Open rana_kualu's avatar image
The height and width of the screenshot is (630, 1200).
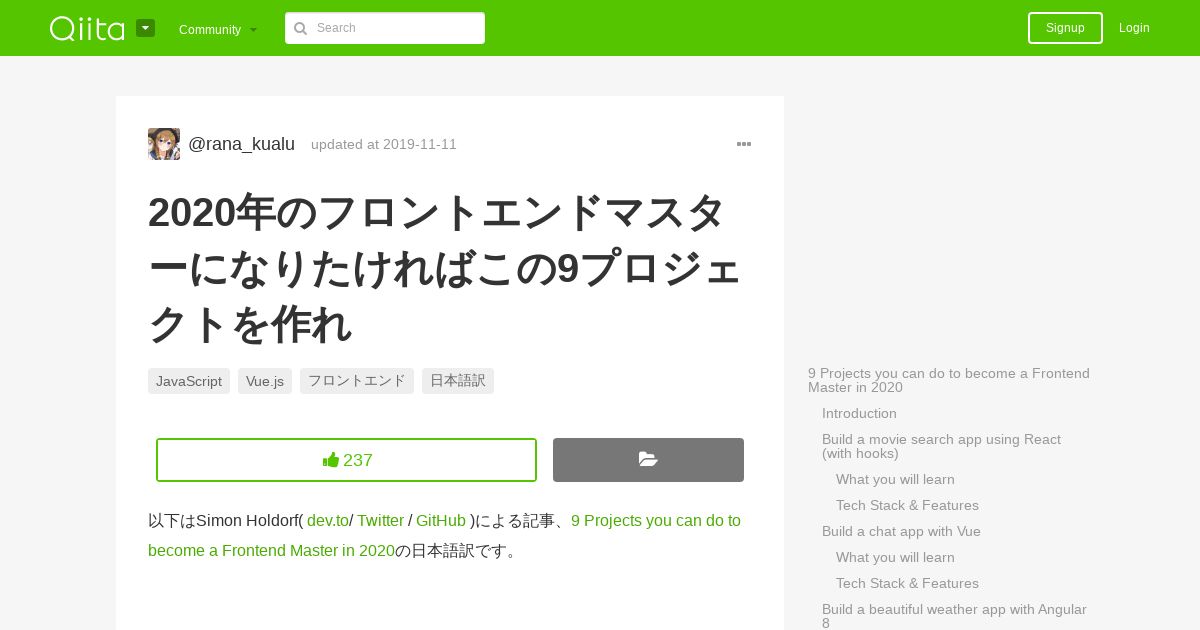pyautogui.click(x=164, y=144)
